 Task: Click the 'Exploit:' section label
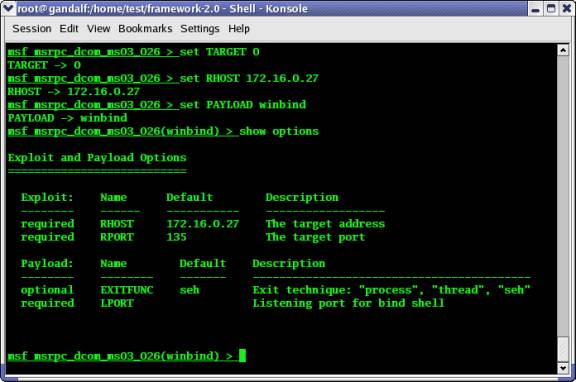pyautogui.click(x=47, y=198)
